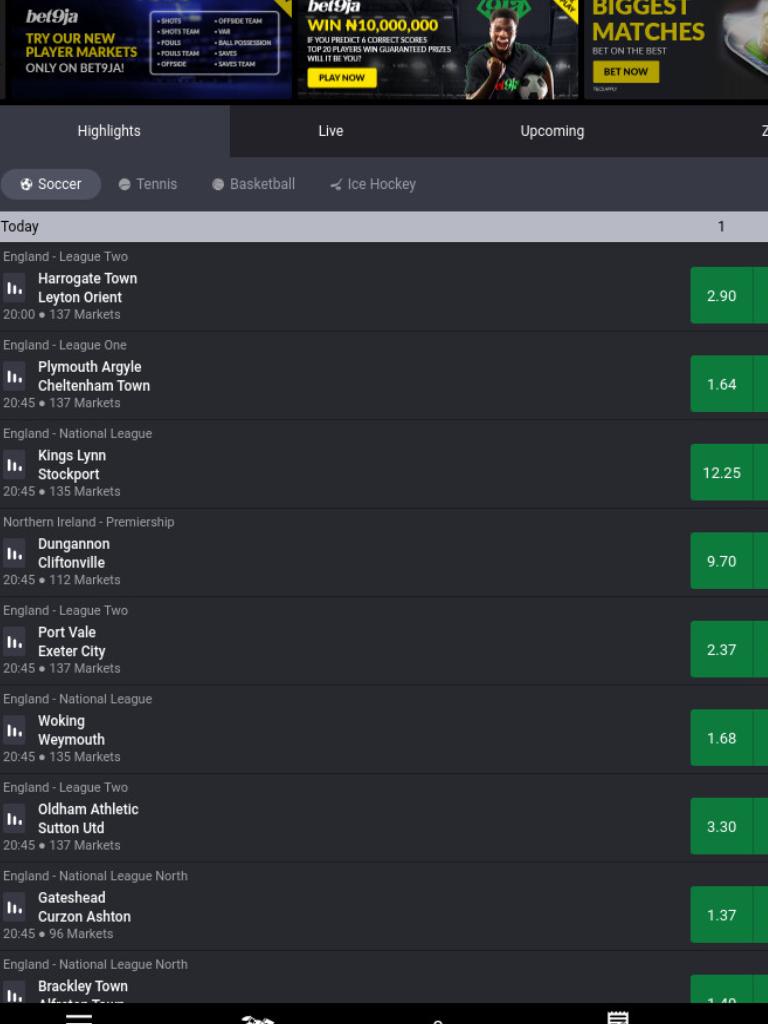Open stats icon for Dungannon match
This screenshot has width=768, height=1024.
[14, 554]
